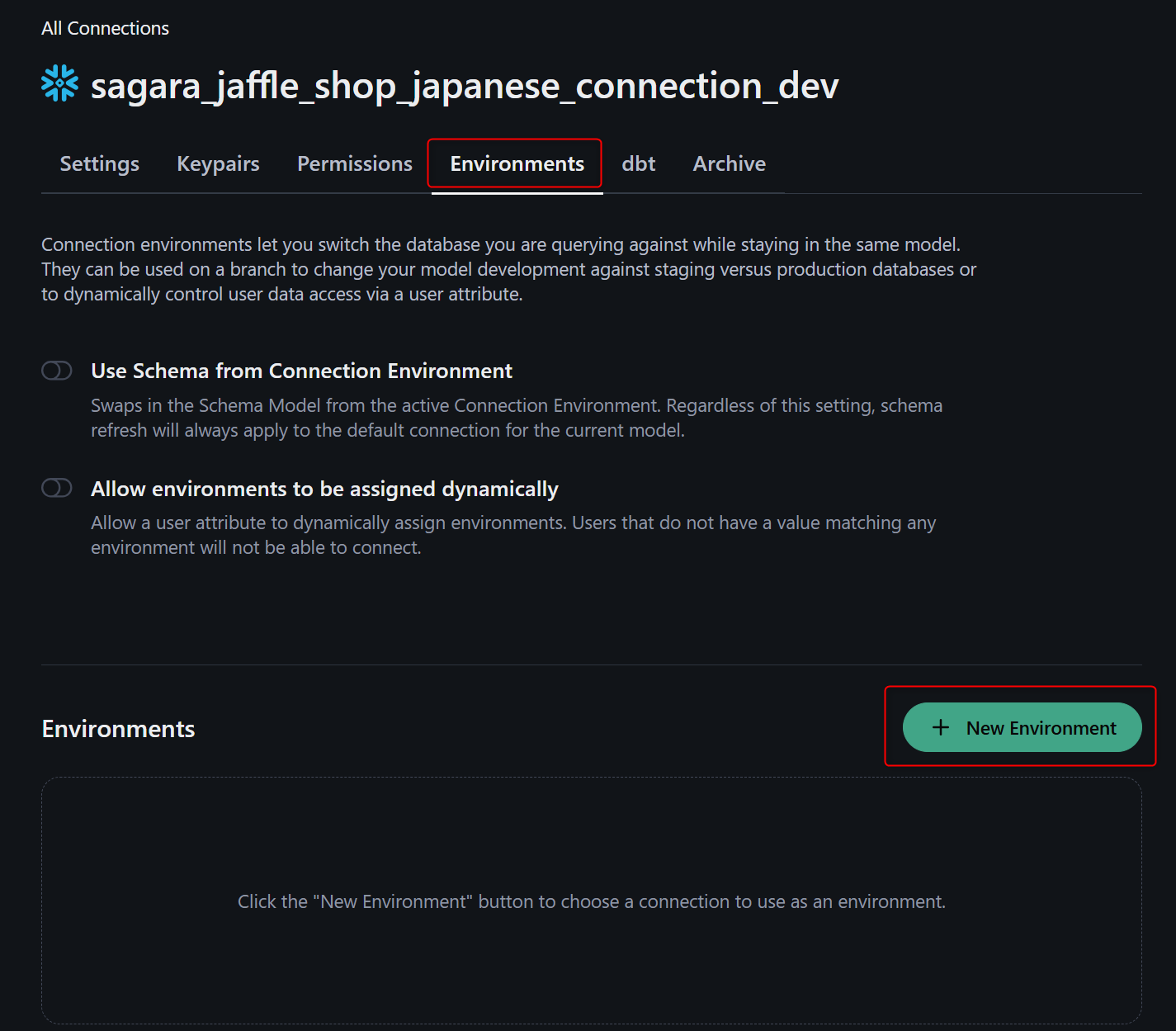Click the "Allow a user attribute" description text
1176x1031 pixels.
[512, 535]
